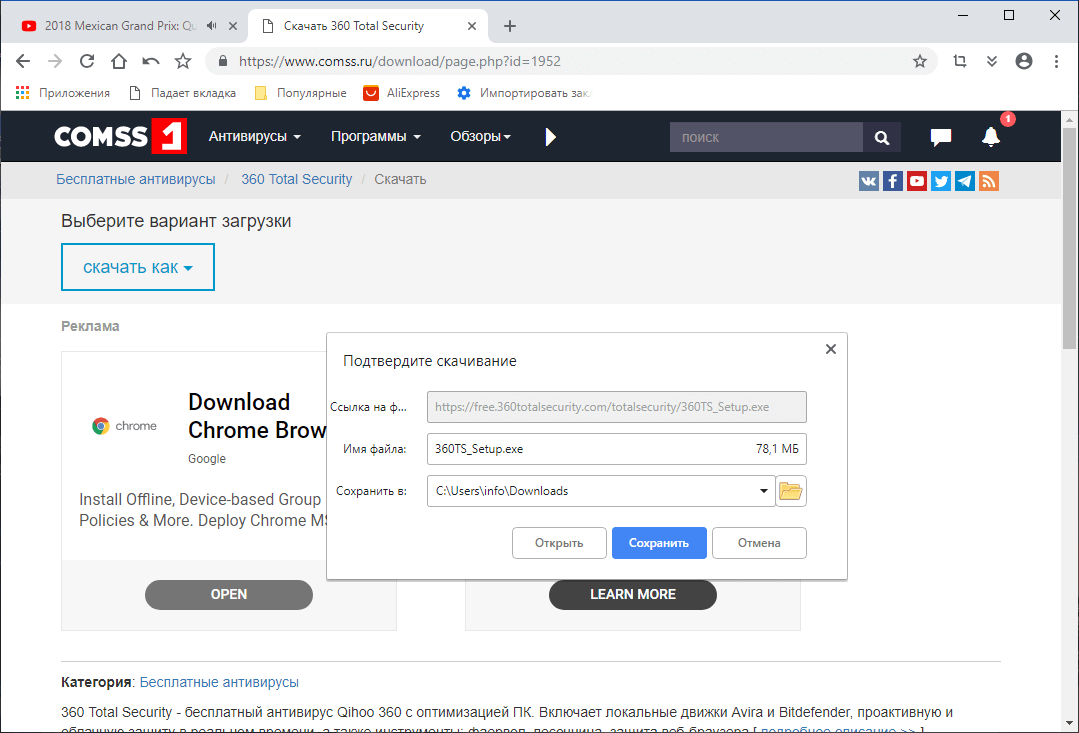Open the Download Chrome Browser ad headline

[x=257, y=416]
